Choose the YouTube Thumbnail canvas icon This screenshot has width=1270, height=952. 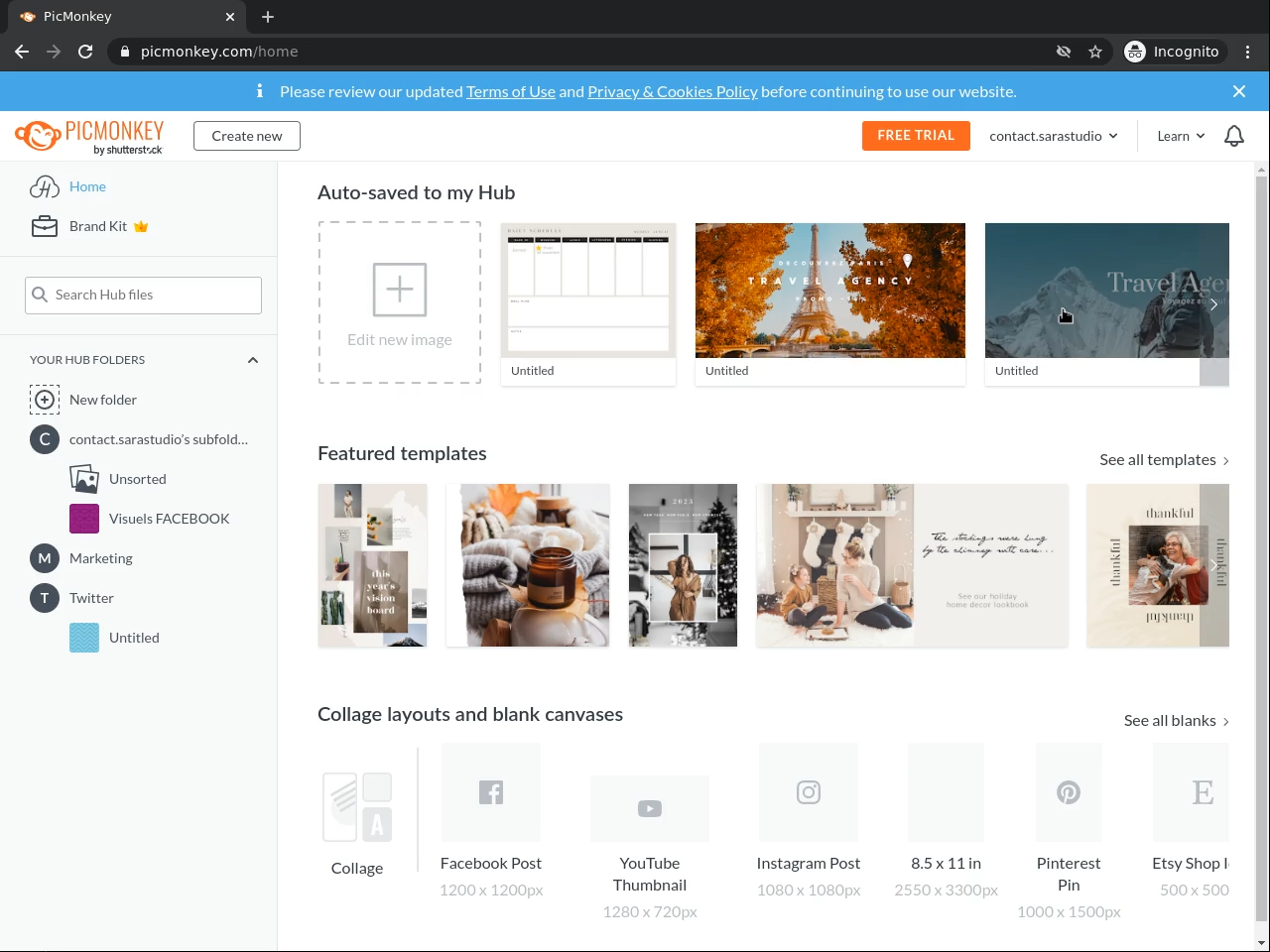[x=650, y=809]
